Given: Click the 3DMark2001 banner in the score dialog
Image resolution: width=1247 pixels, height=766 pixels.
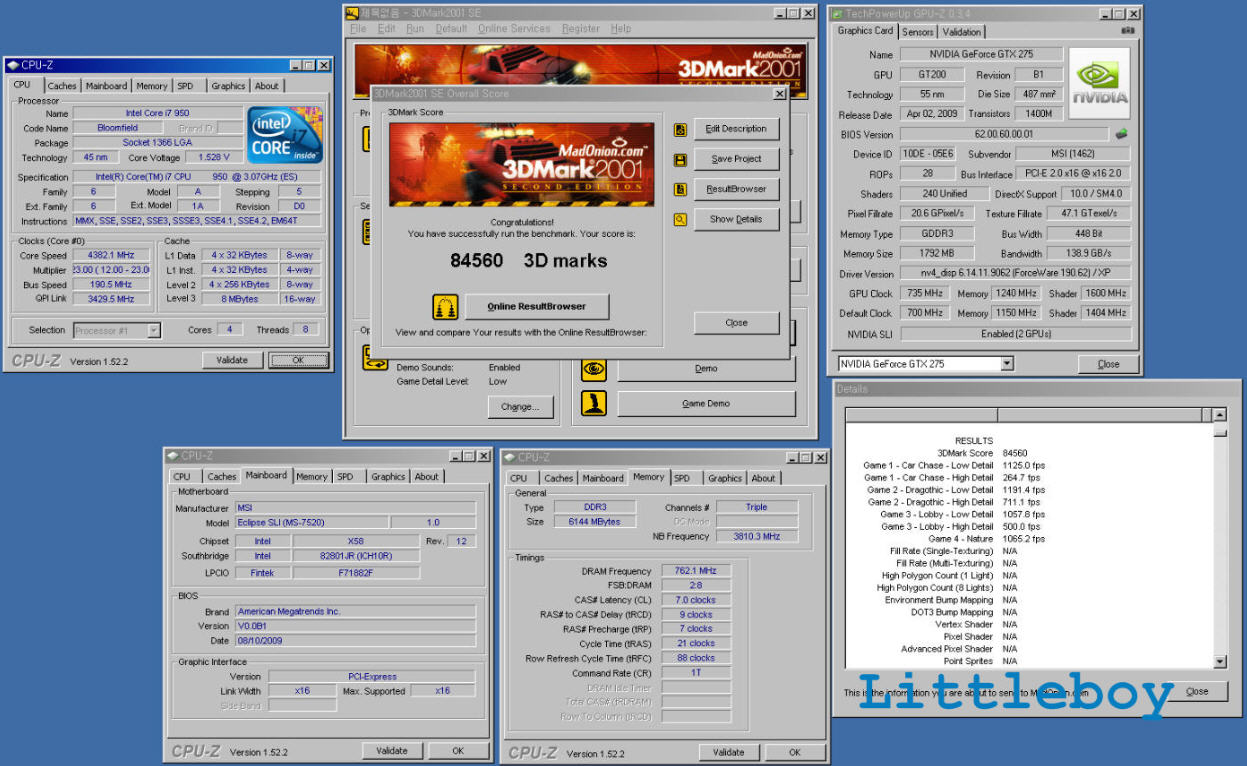Looking at the screenshot, I should [522, 165].
